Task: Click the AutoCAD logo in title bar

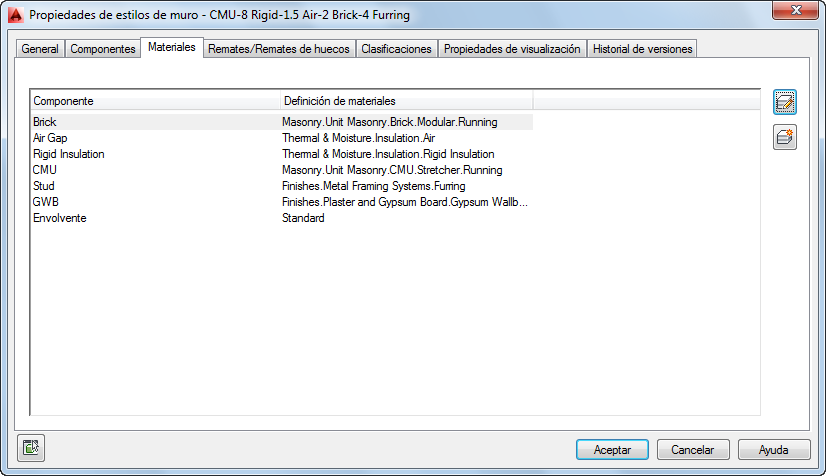Action: click(16, 15)
